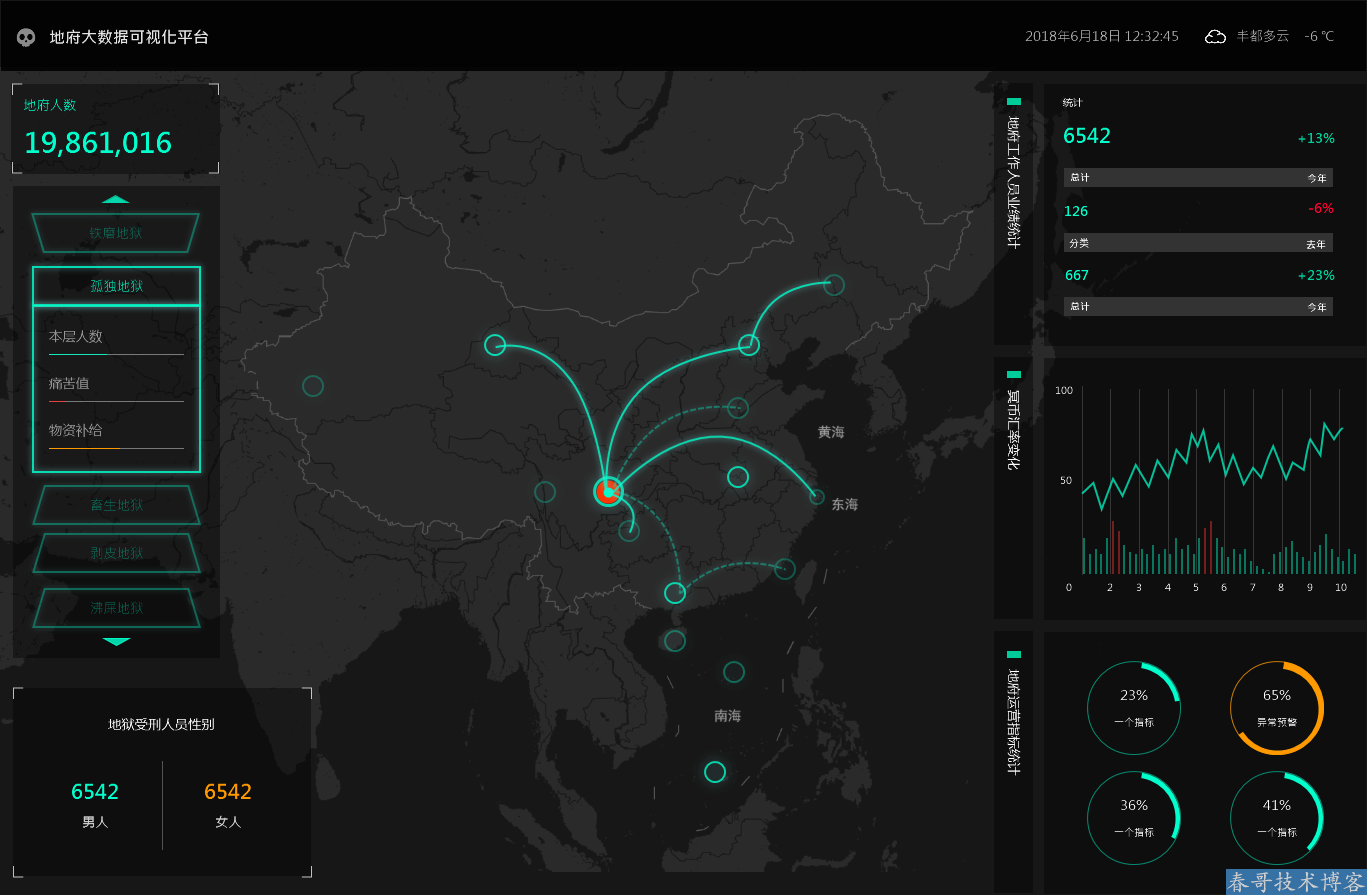1367x895 pixels.
Task: Choose the 剥皮地狱 list item
Action: (x=116, y=553)
